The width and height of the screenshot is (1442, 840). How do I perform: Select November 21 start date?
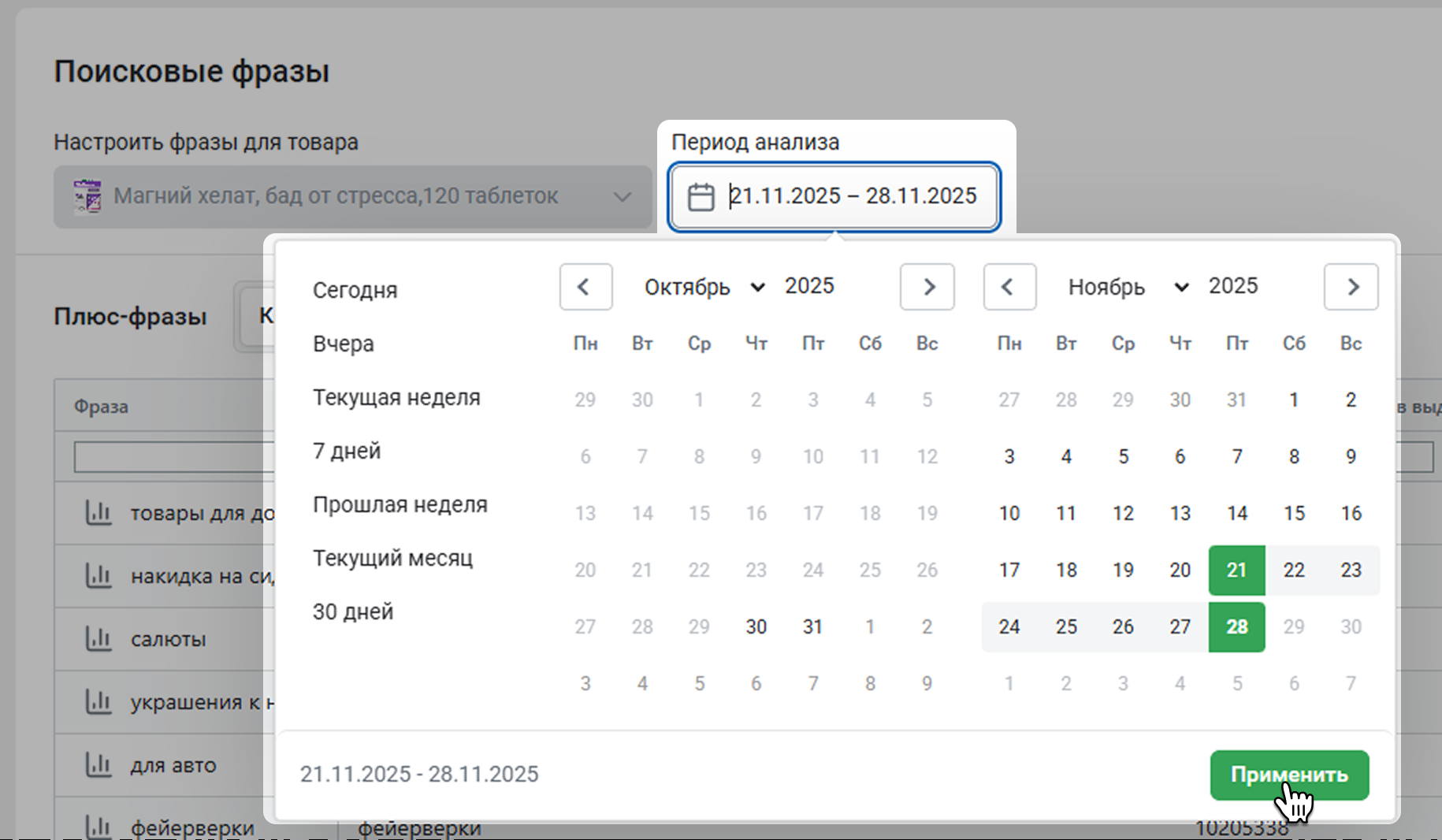tap(1236, 570)
